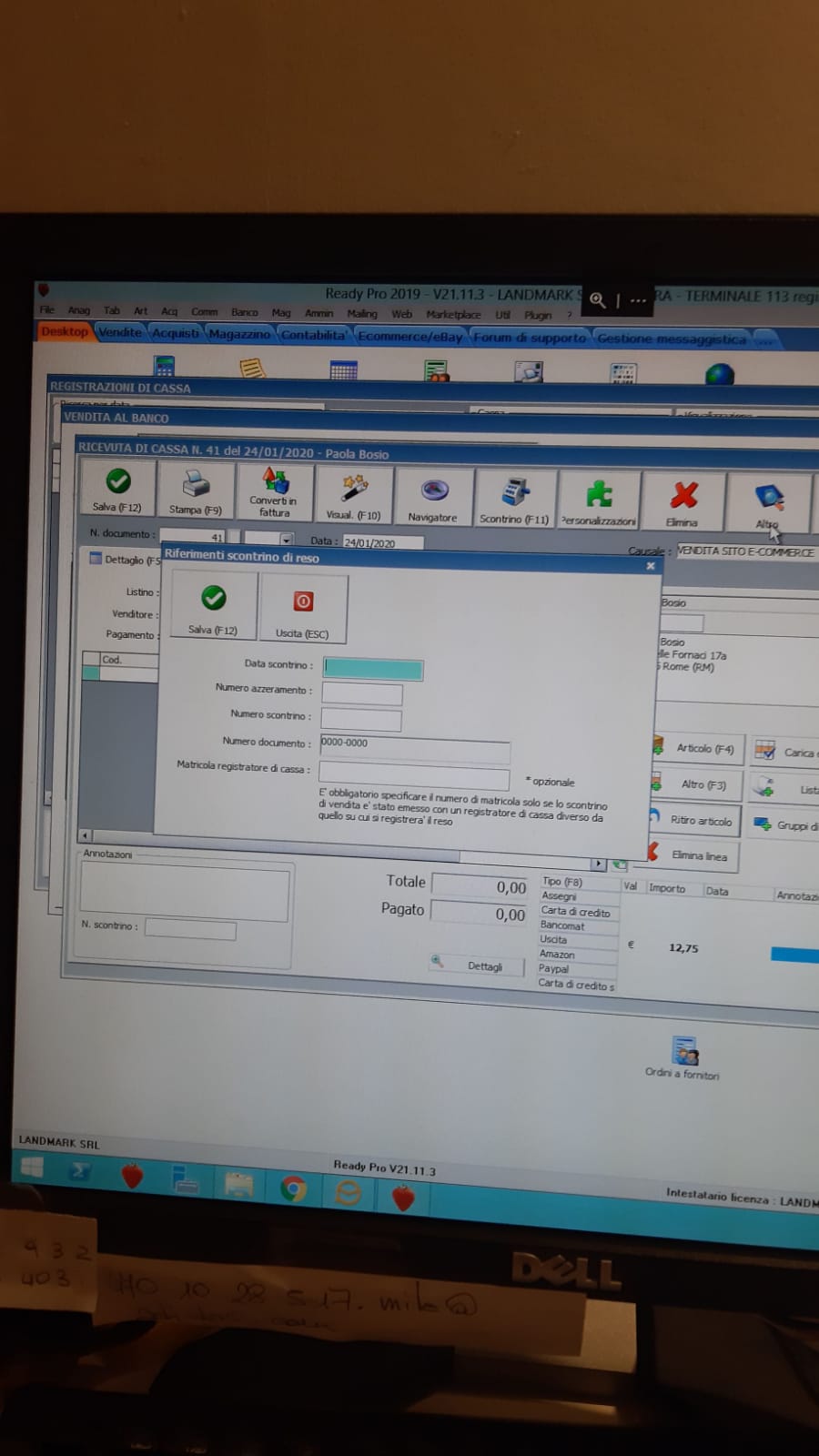Select Amazon payment type
The height and width of the screenshot is (1456, 819).
pos(578,955)
